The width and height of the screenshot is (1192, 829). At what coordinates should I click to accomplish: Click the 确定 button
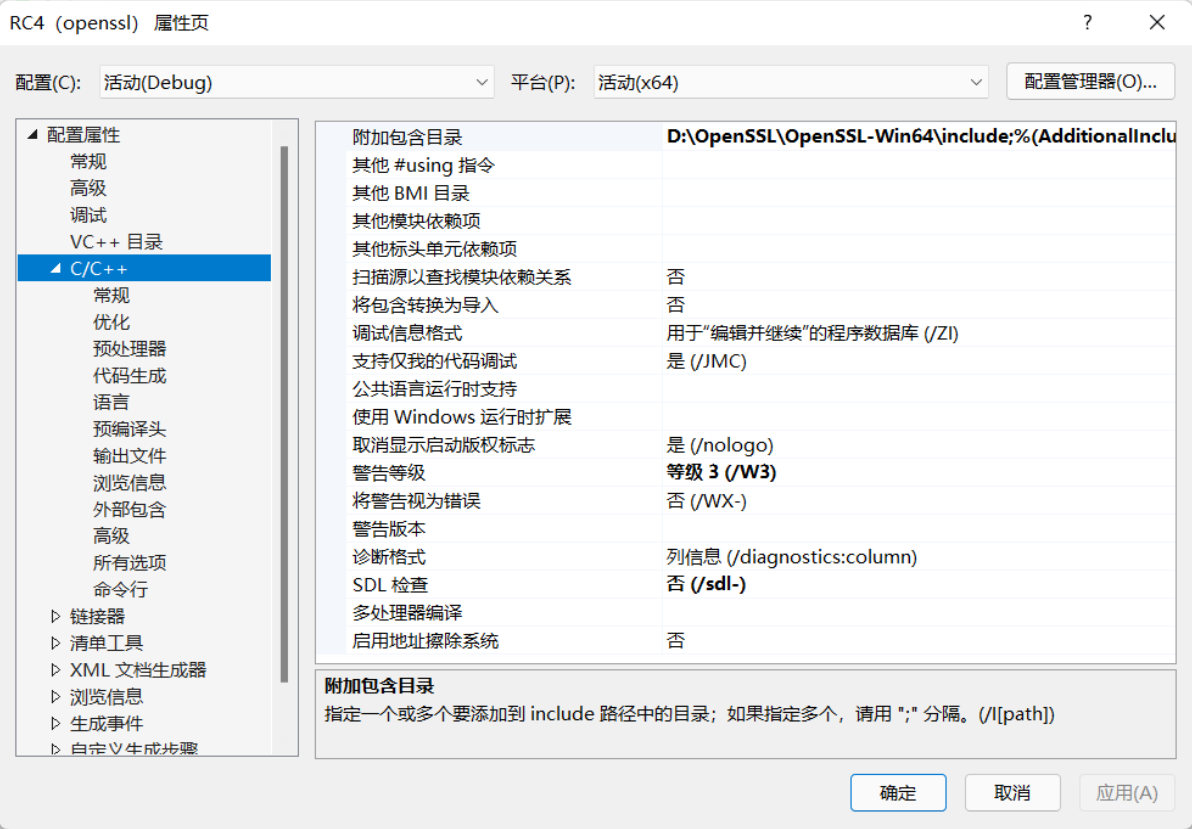point(897,792)
